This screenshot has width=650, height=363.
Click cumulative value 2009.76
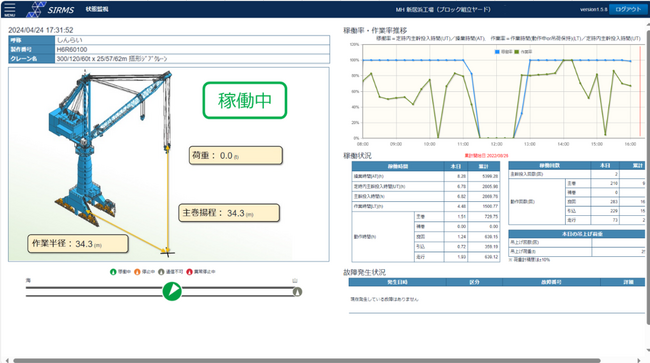[490, 196]
